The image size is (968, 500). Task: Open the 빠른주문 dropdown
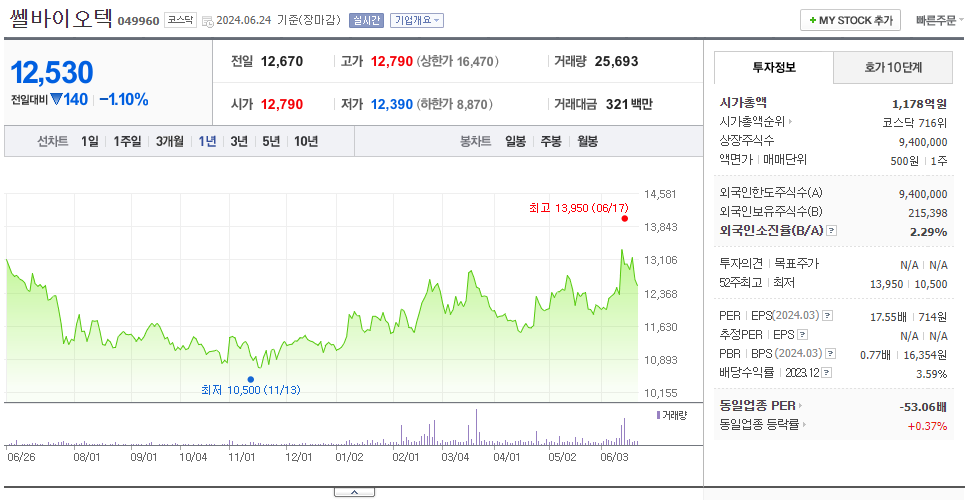[x=940, y=20]
